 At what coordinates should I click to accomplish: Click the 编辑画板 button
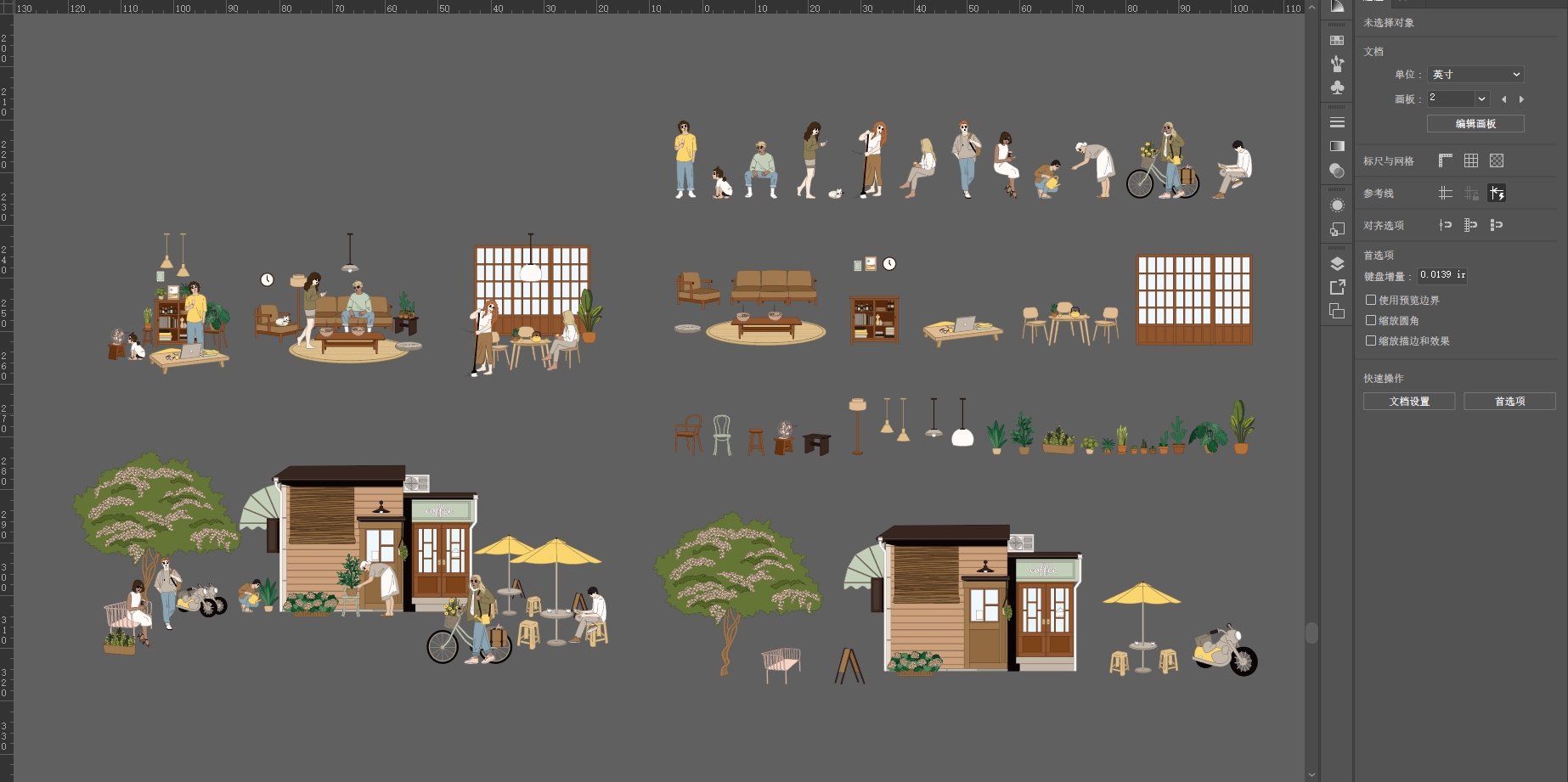pyautogui.click(x=1475, y=124)
